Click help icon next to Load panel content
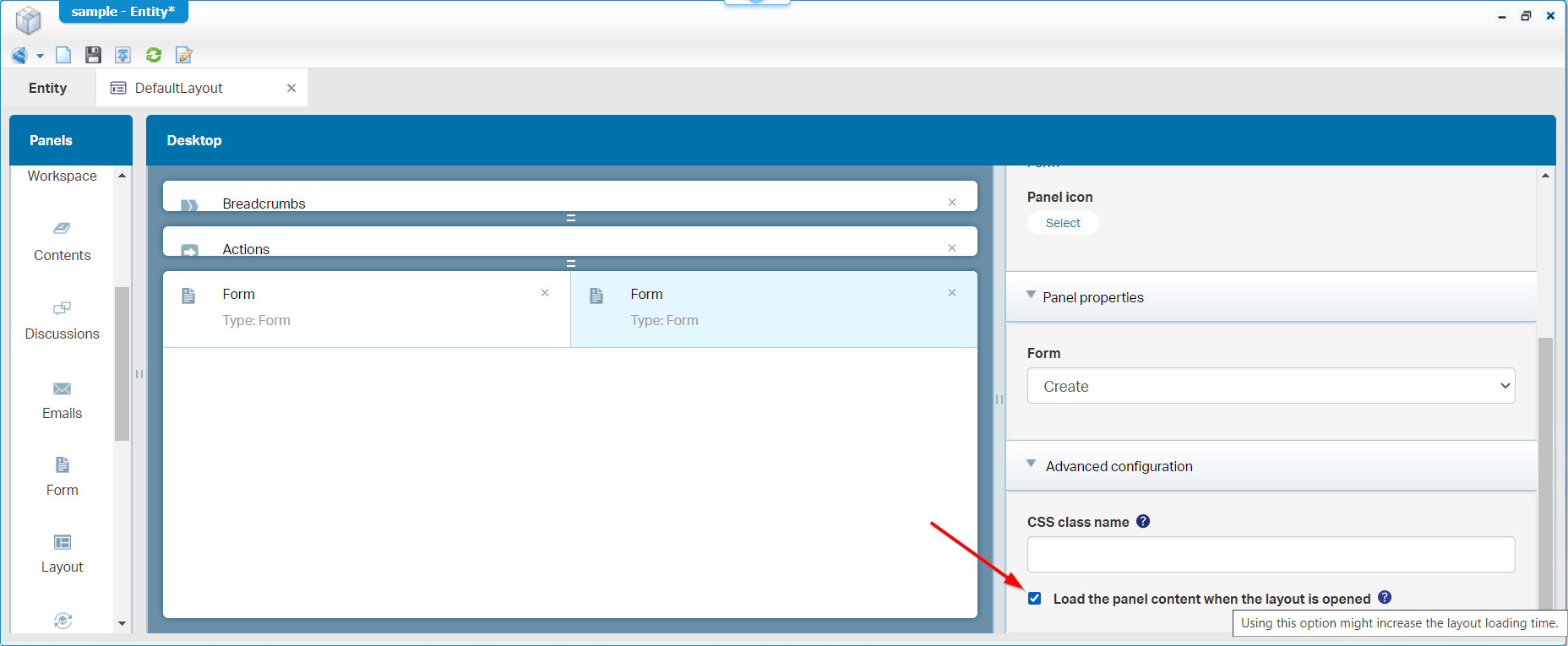The image size is (1568, 646). pyautogui.click(x=1385, y=597)
